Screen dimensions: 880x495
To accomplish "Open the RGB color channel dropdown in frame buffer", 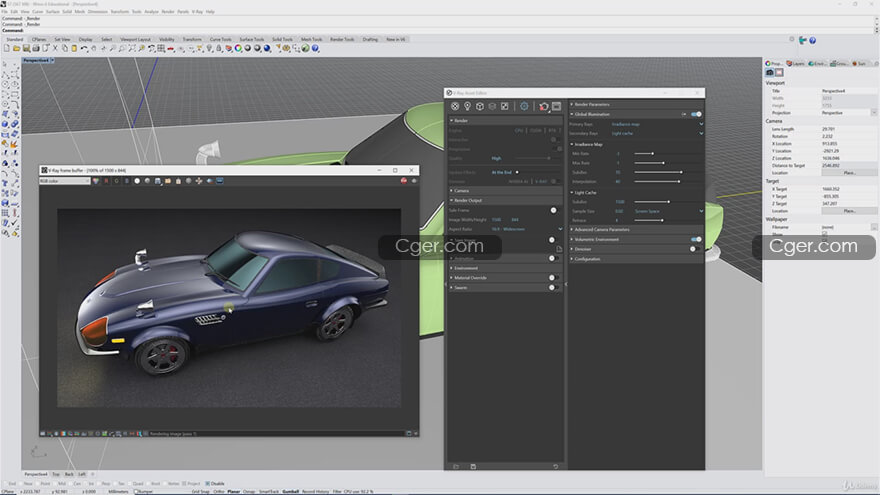I will 65,181.
